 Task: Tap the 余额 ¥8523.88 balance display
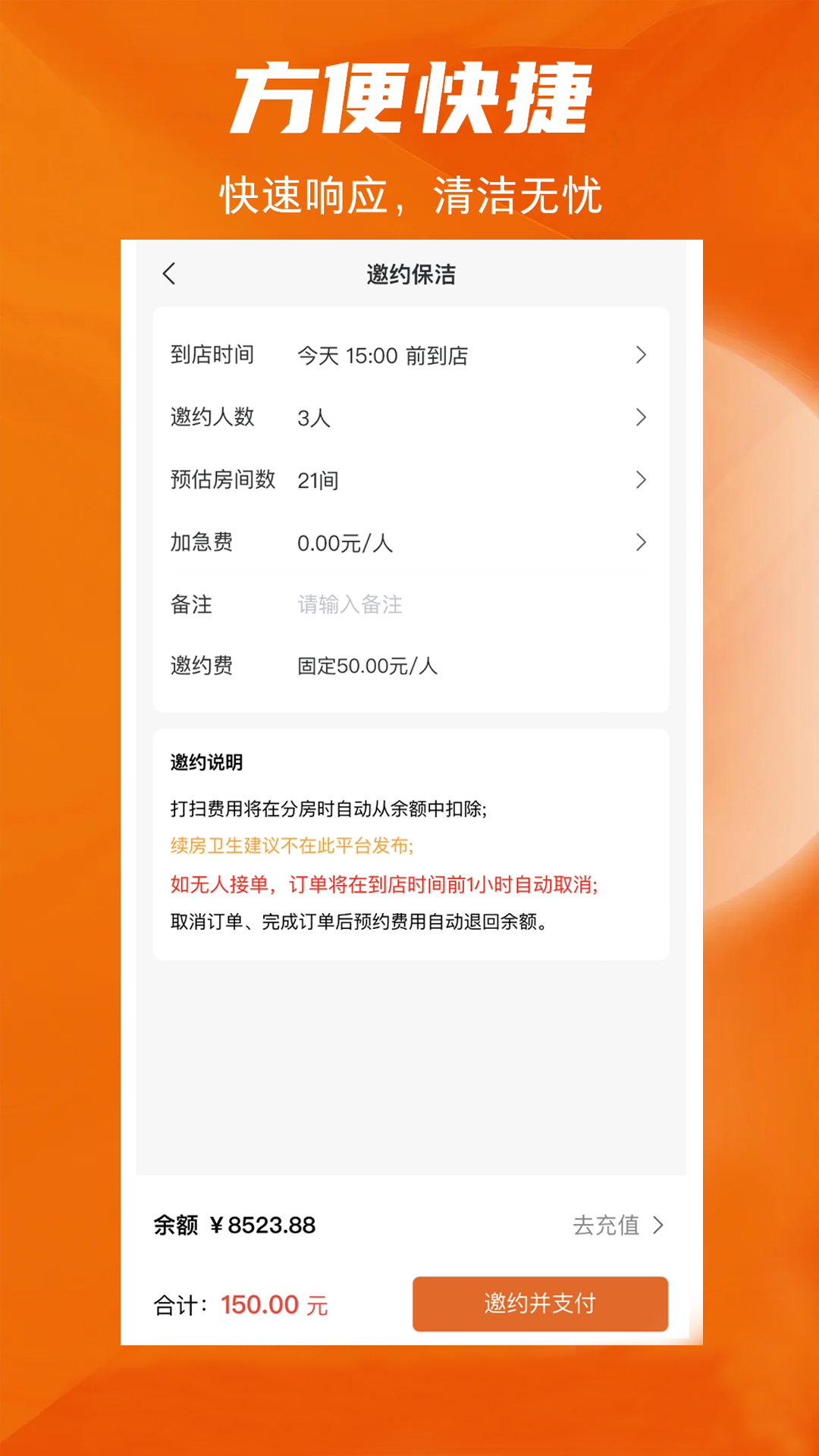tap(234, 1225)
